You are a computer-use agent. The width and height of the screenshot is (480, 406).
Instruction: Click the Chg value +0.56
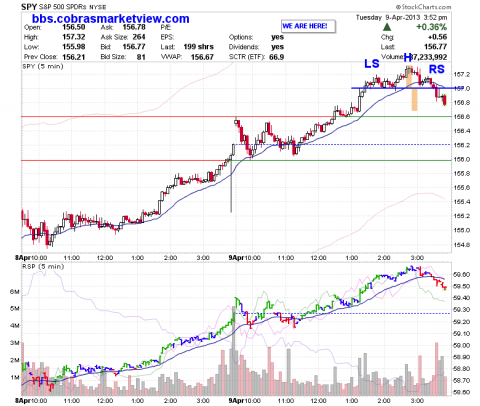coord(438,37)
